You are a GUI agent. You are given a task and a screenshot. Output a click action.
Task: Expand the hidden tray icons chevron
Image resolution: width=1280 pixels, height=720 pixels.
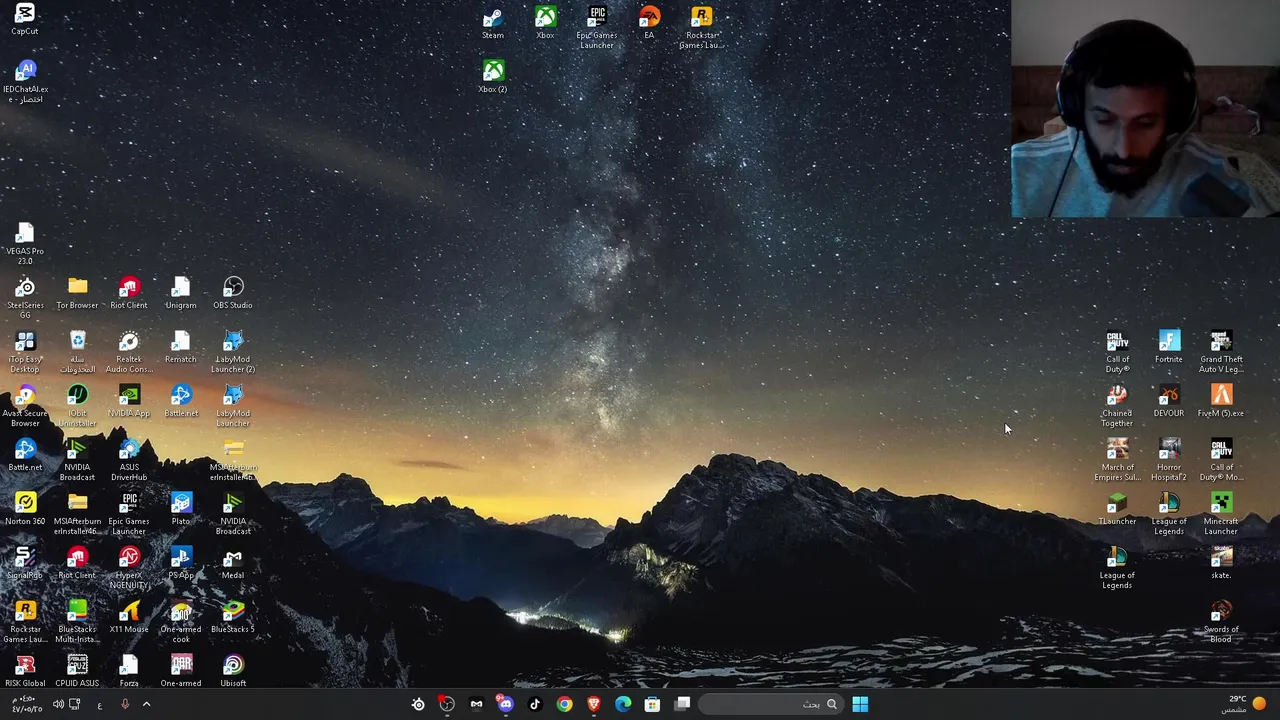[146, 704]
